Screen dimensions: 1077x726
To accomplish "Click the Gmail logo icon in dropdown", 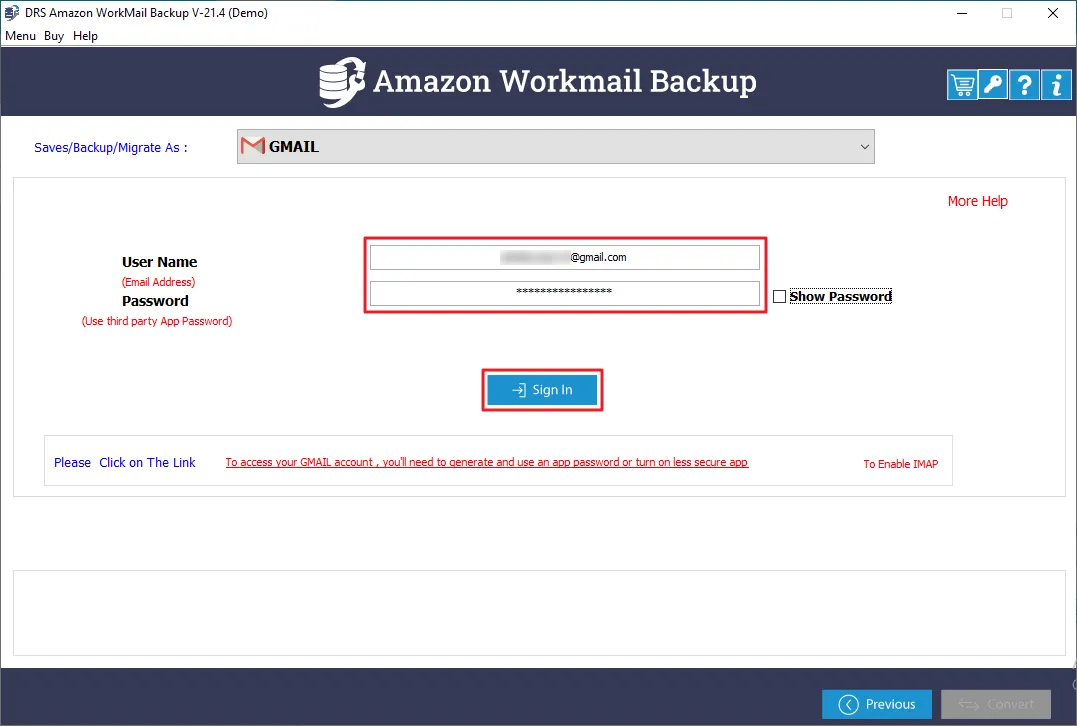I will 253,146.
